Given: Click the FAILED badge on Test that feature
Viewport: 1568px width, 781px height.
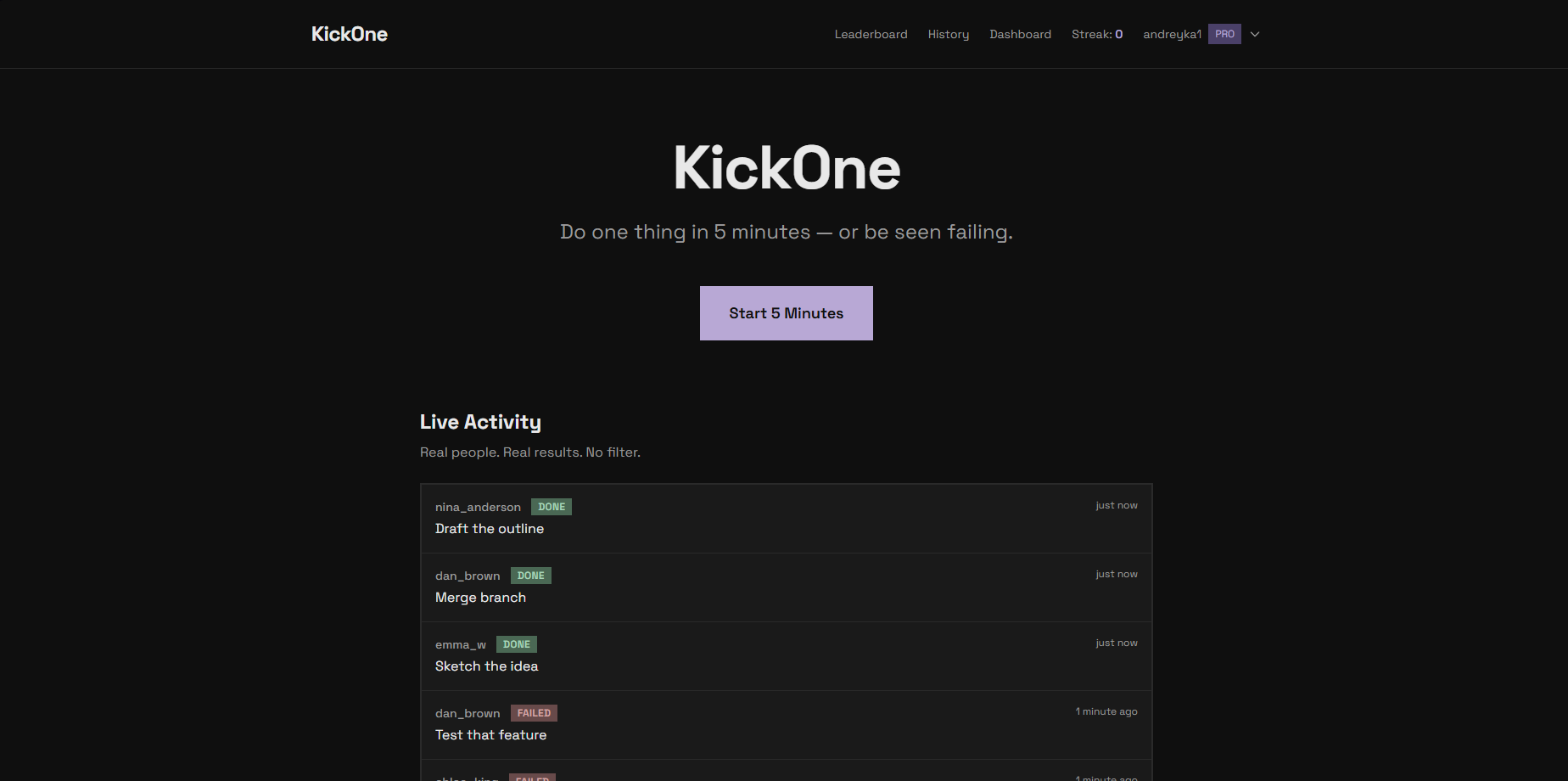Looking at the screenshot, I should [534, 712].
